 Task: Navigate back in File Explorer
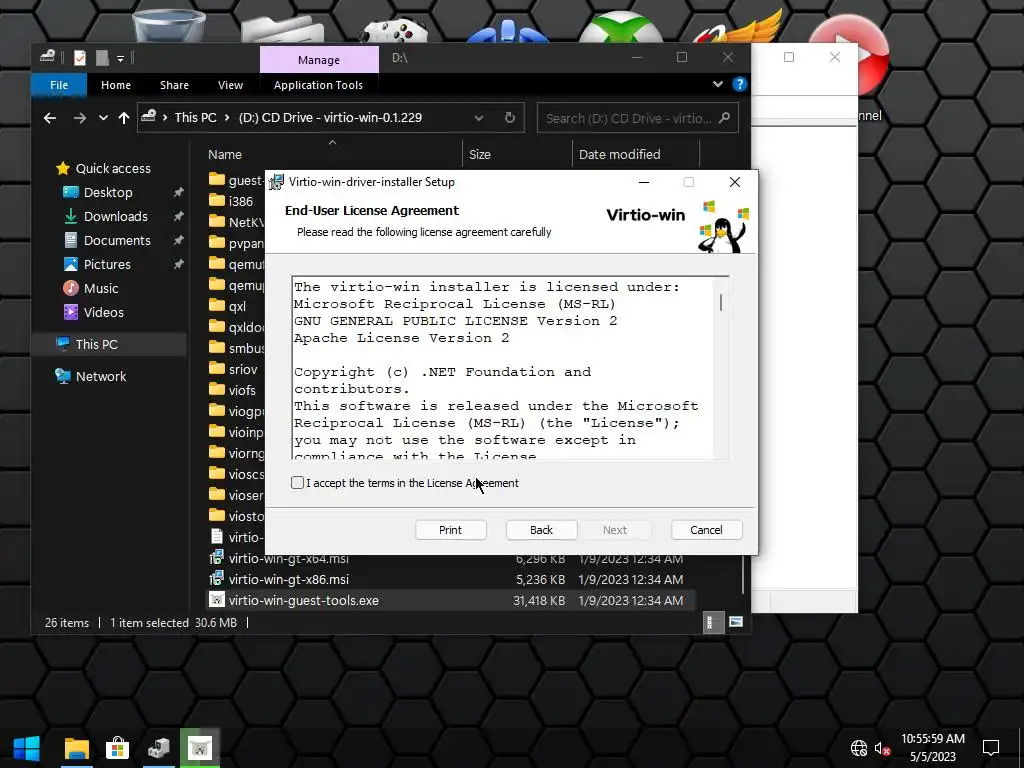pyautogui.click(x=50, y=118)
